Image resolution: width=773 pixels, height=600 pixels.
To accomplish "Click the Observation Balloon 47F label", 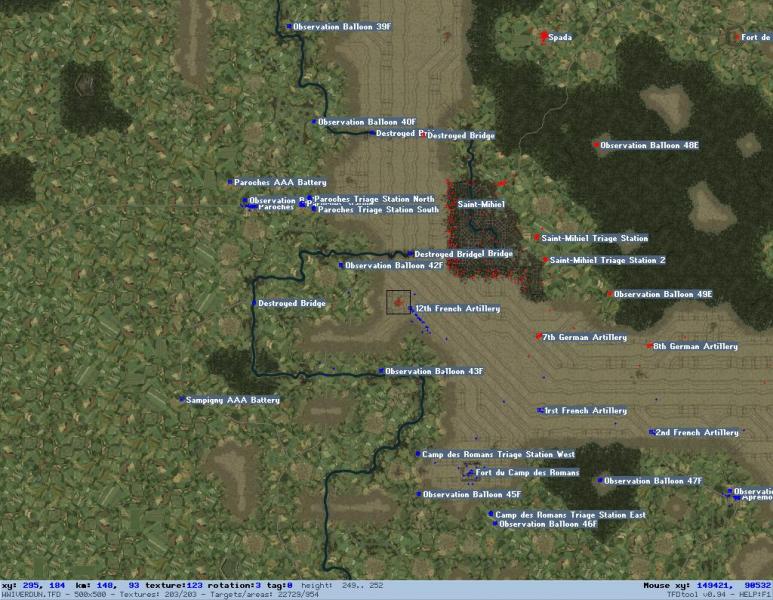I will (653, 481).
